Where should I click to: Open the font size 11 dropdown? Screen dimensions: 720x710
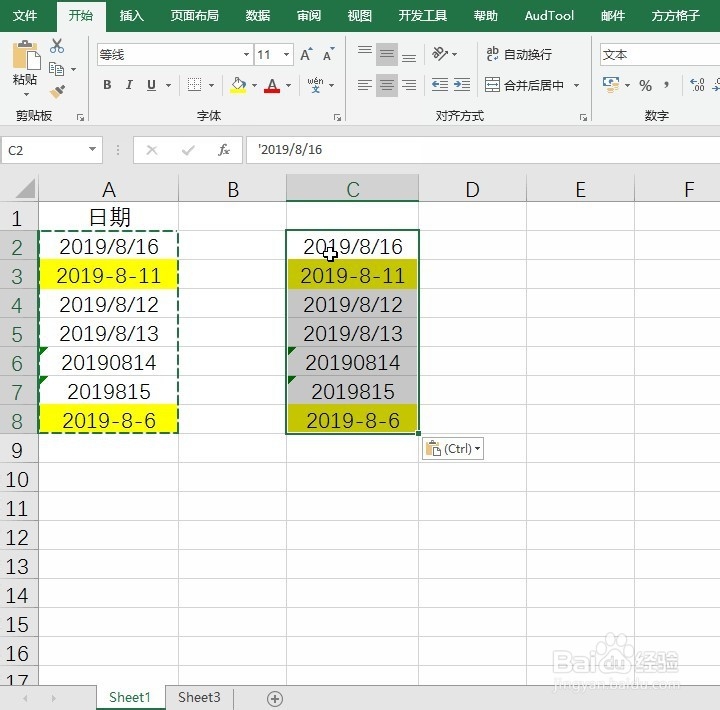point(287,55)
